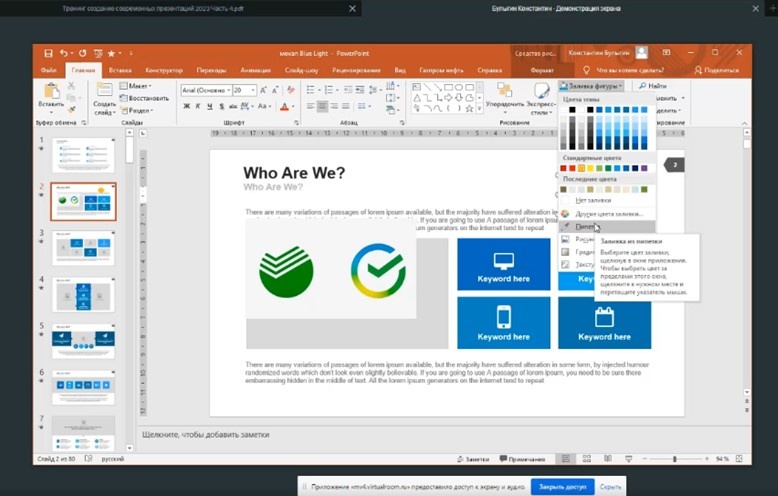Decrease the list indent level
778x496 pixels.
(348, 90)
